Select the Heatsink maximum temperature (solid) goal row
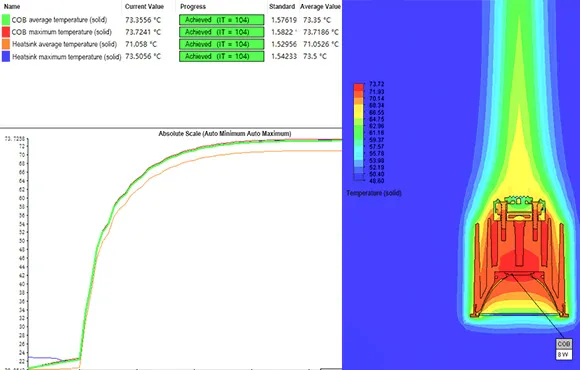 [x=171, y=57]
